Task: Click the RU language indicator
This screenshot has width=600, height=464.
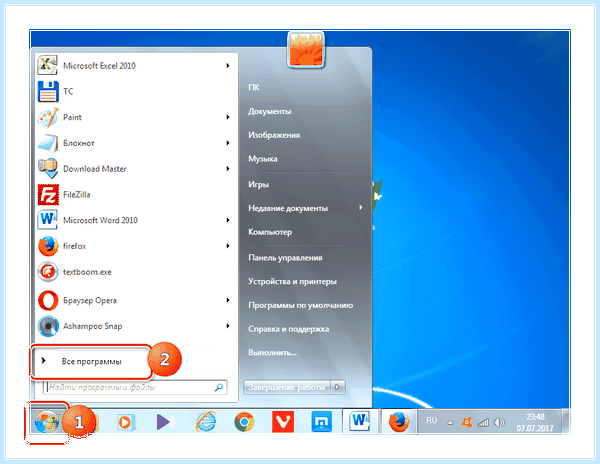Action: (x=432, y=420)
